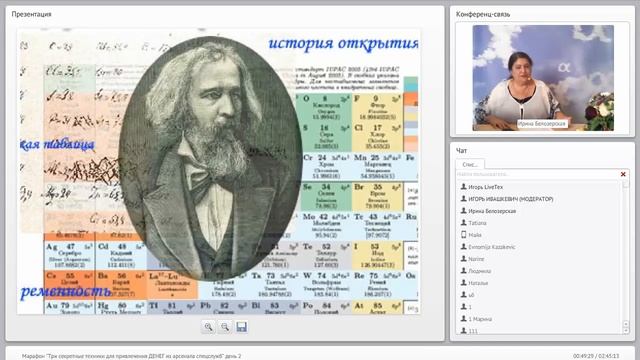Click the user list scrollbar thumb

[x=626, y=184]
